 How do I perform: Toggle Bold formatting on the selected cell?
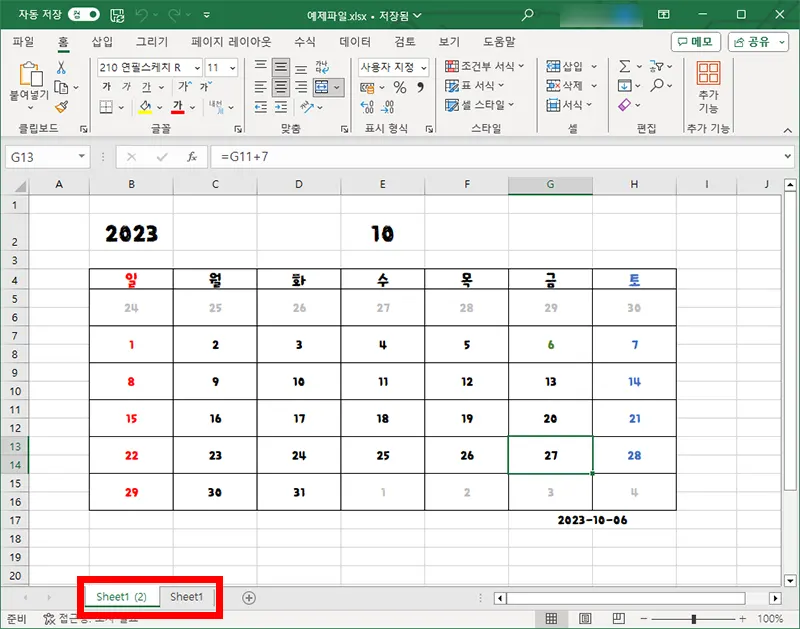107,86
